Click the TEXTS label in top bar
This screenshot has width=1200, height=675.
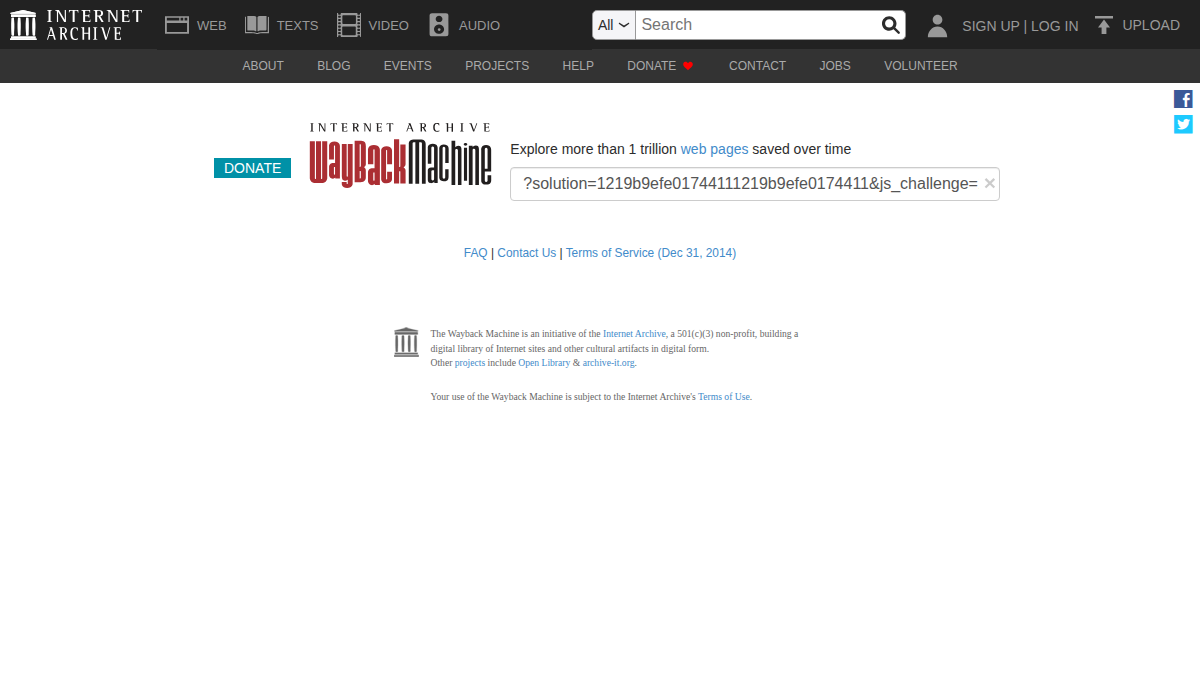(x=298, y=26)
